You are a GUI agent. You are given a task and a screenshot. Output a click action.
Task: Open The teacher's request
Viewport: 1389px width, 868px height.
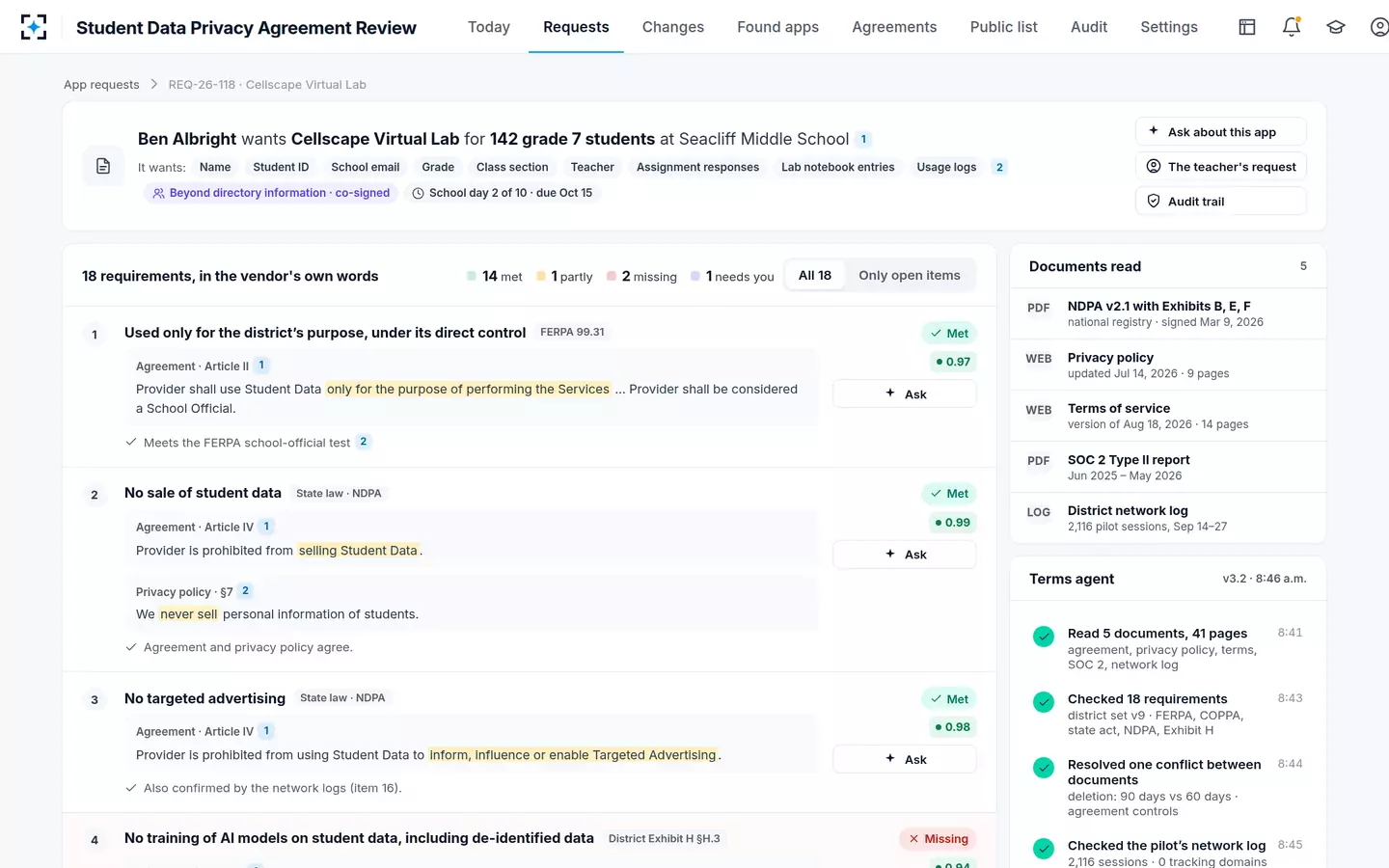click(1221, 167)
